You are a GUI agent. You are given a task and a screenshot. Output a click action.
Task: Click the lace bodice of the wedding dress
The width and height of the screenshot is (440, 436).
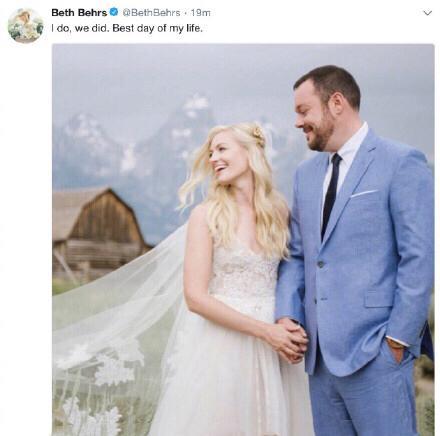pos(243,270)
